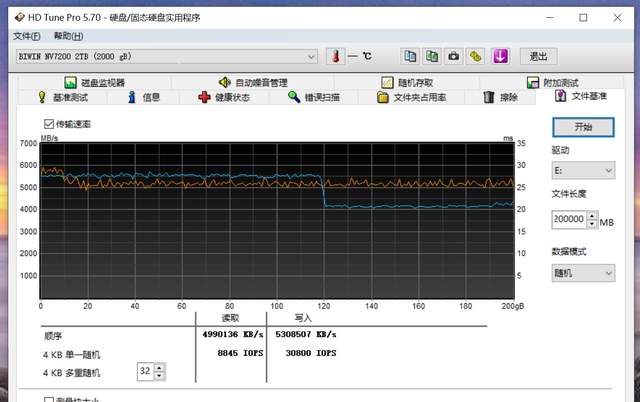
Task: Open the 帮助(H) menu
Action: (x=69, y=36)
